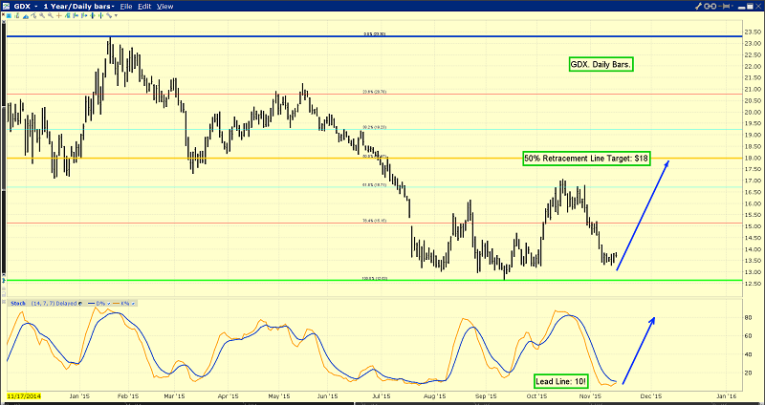
Task: Click the 18.00 price axis label
Action: click(752, 158)
